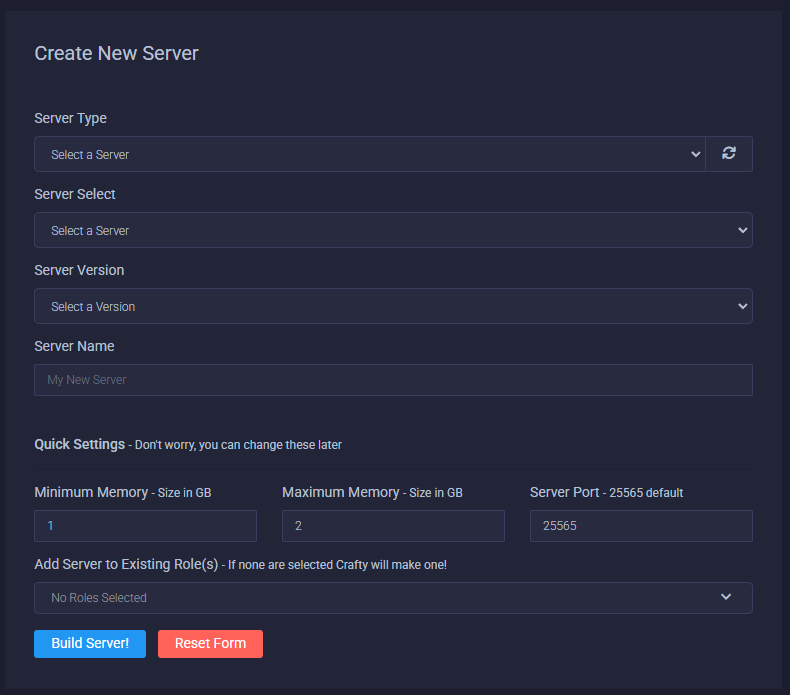
Task: Click the Server Port label
Action: [x=564, y=492]
